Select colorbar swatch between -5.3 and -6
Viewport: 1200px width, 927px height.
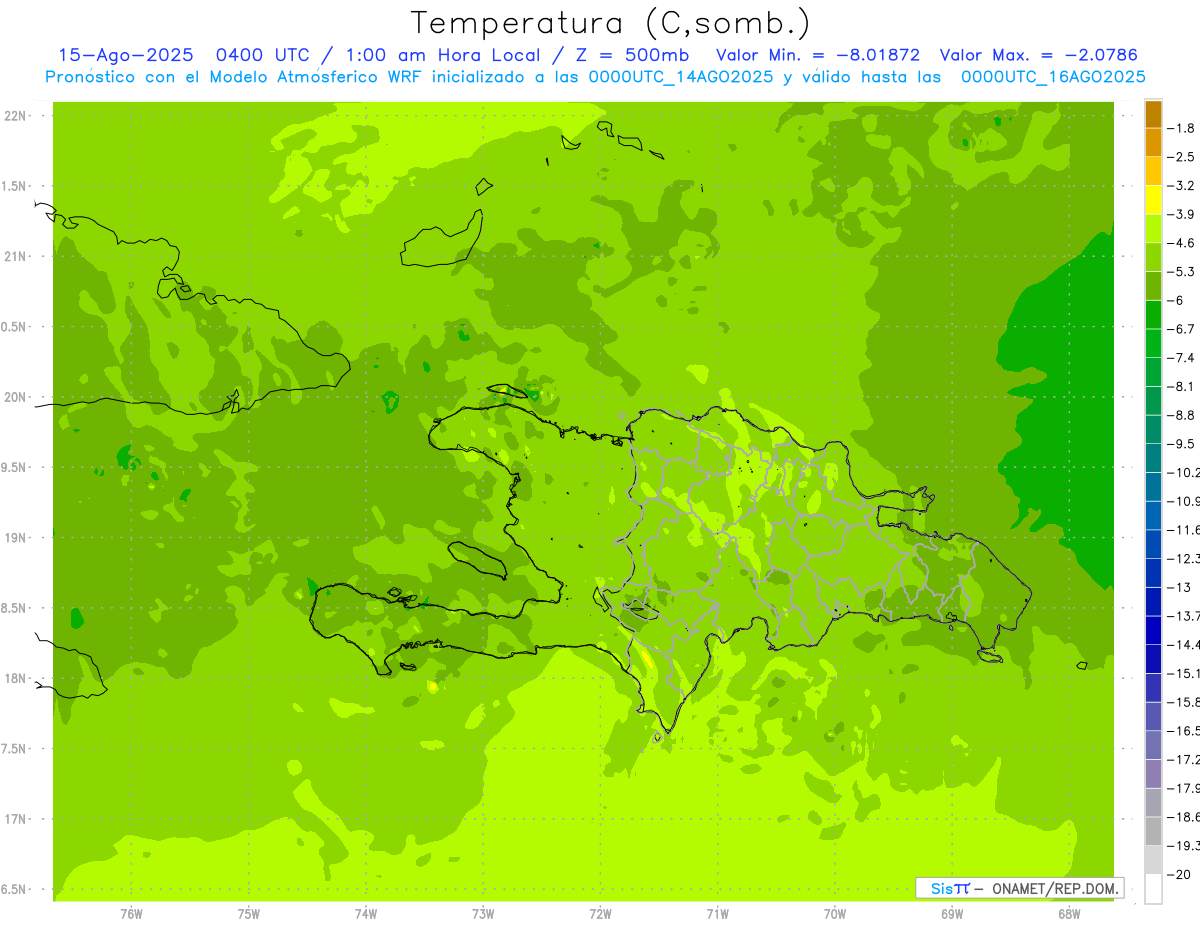tap(1153, 286)
